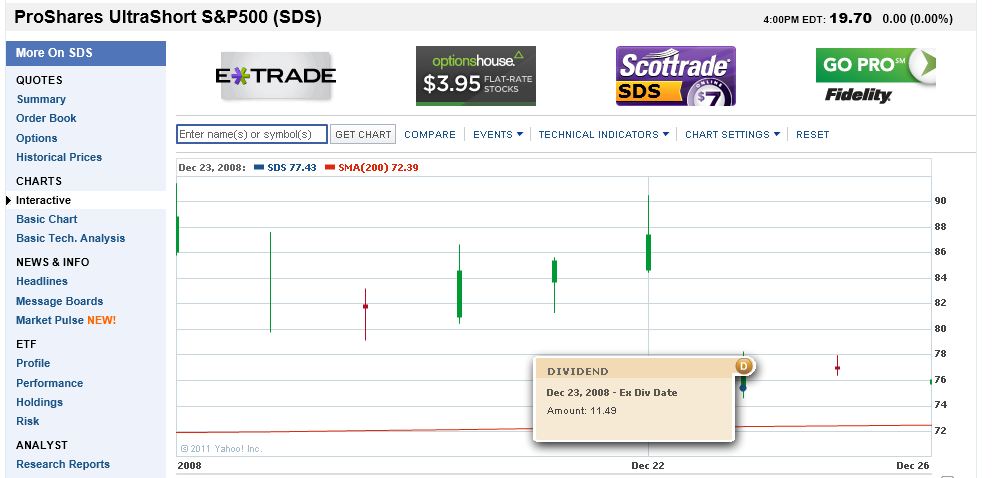Open the Research Reports link

coord(63,465)
